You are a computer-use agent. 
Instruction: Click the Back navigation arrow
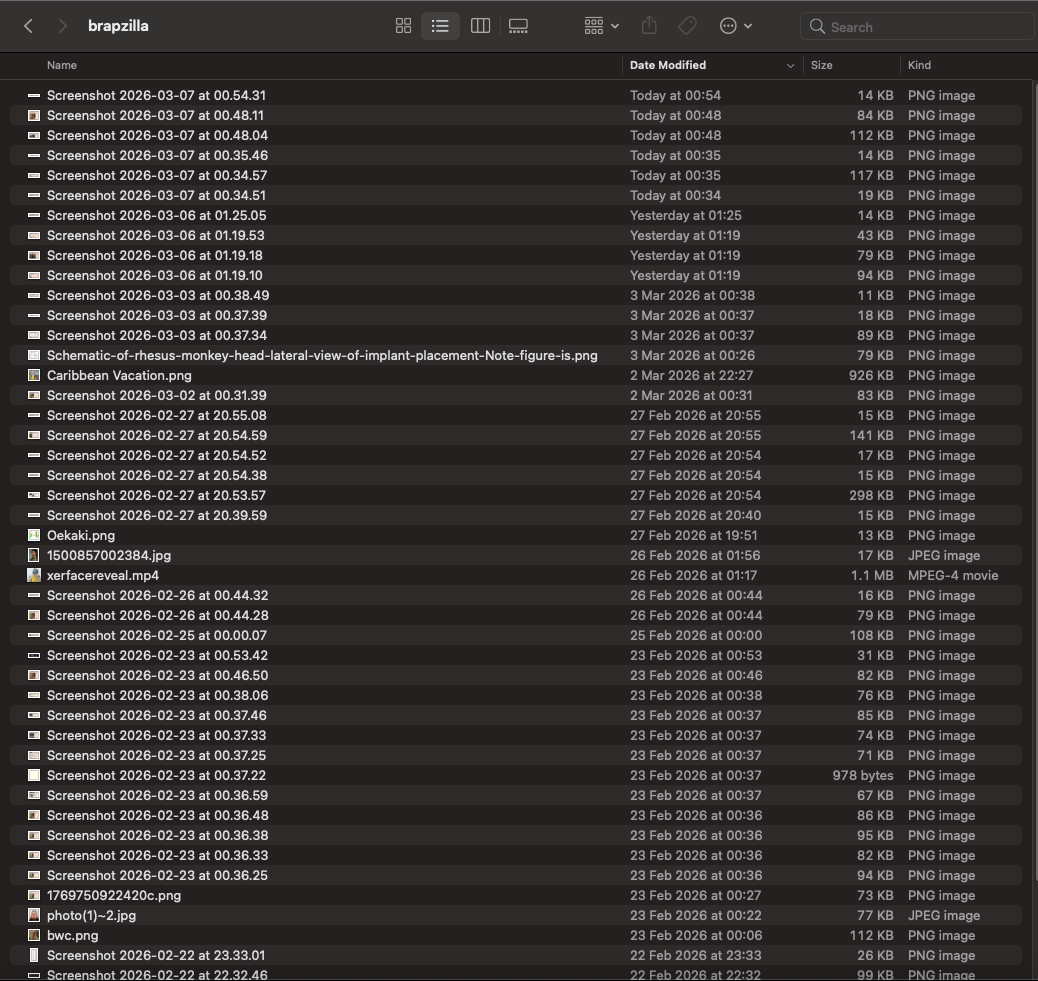tap(28, 26)
